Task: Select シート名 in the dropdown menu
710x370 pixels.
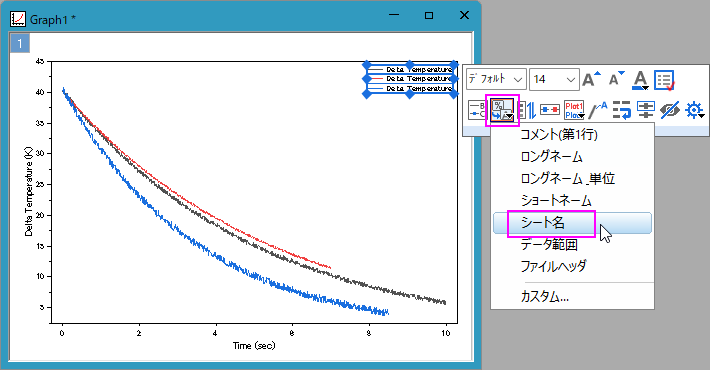Action: [x=572, y=223]
